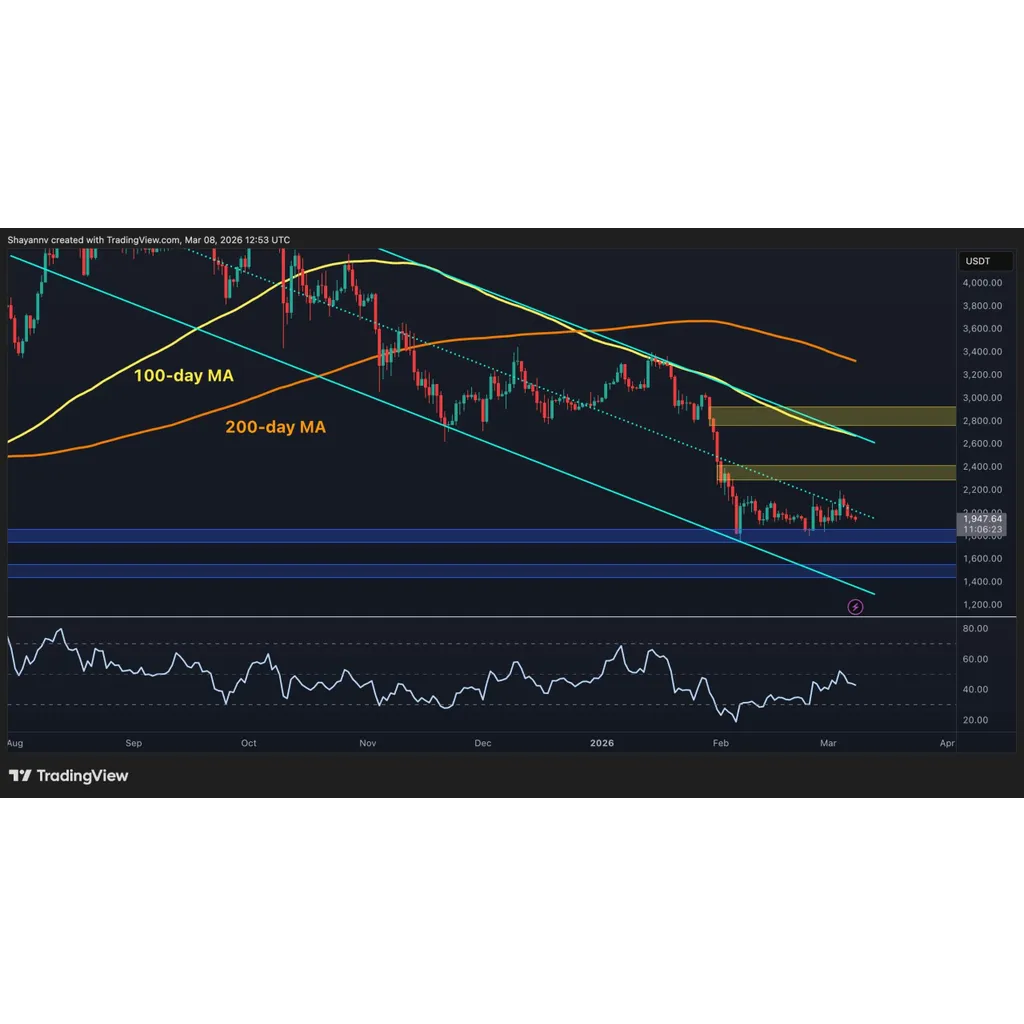Click the candle countdown 11:06:23
The height and width of the screenshot is (1024, 1024).
pyautogui.click(x=982, y=529)
